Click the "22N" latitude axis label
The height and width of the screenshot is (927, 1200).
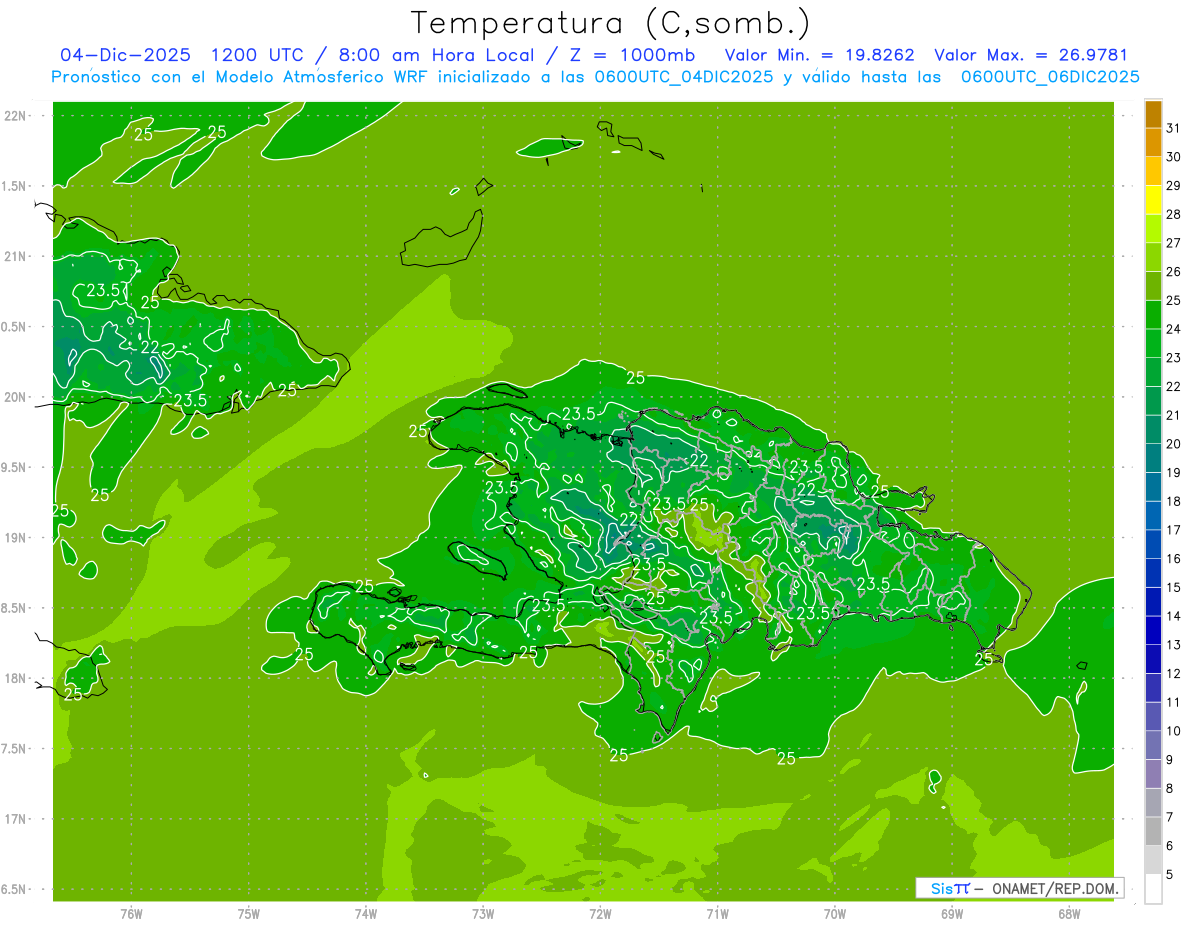[17, 116]
